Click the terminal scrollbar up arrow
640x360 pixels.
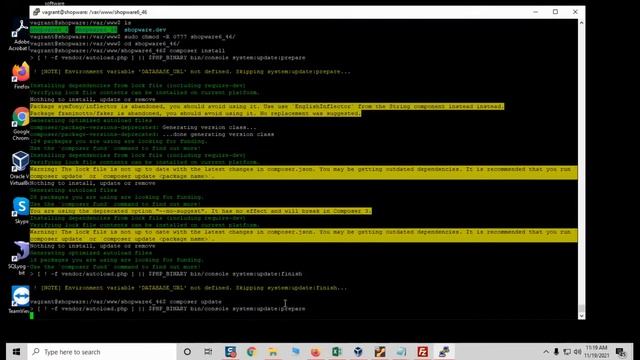(x=581, y=23)
